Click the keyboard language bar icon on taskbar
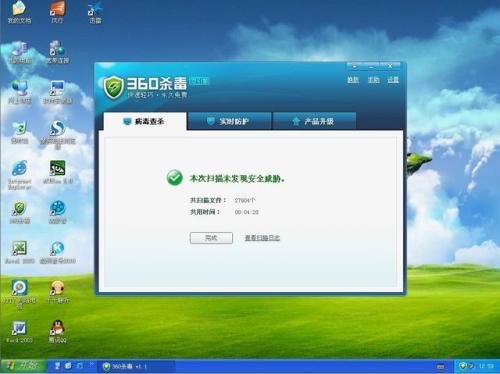 pos(440,367)
